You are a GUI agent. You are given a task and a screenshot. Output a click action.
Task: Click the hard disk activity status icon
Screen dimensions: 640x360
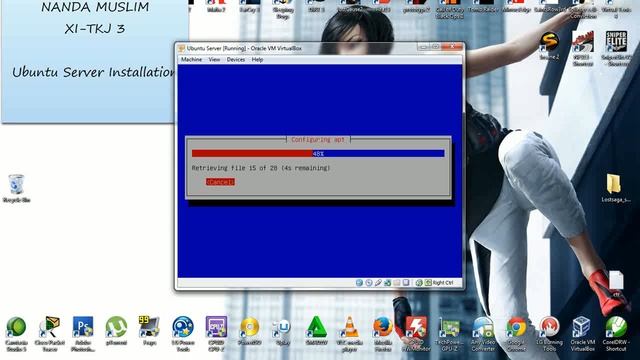359,282
